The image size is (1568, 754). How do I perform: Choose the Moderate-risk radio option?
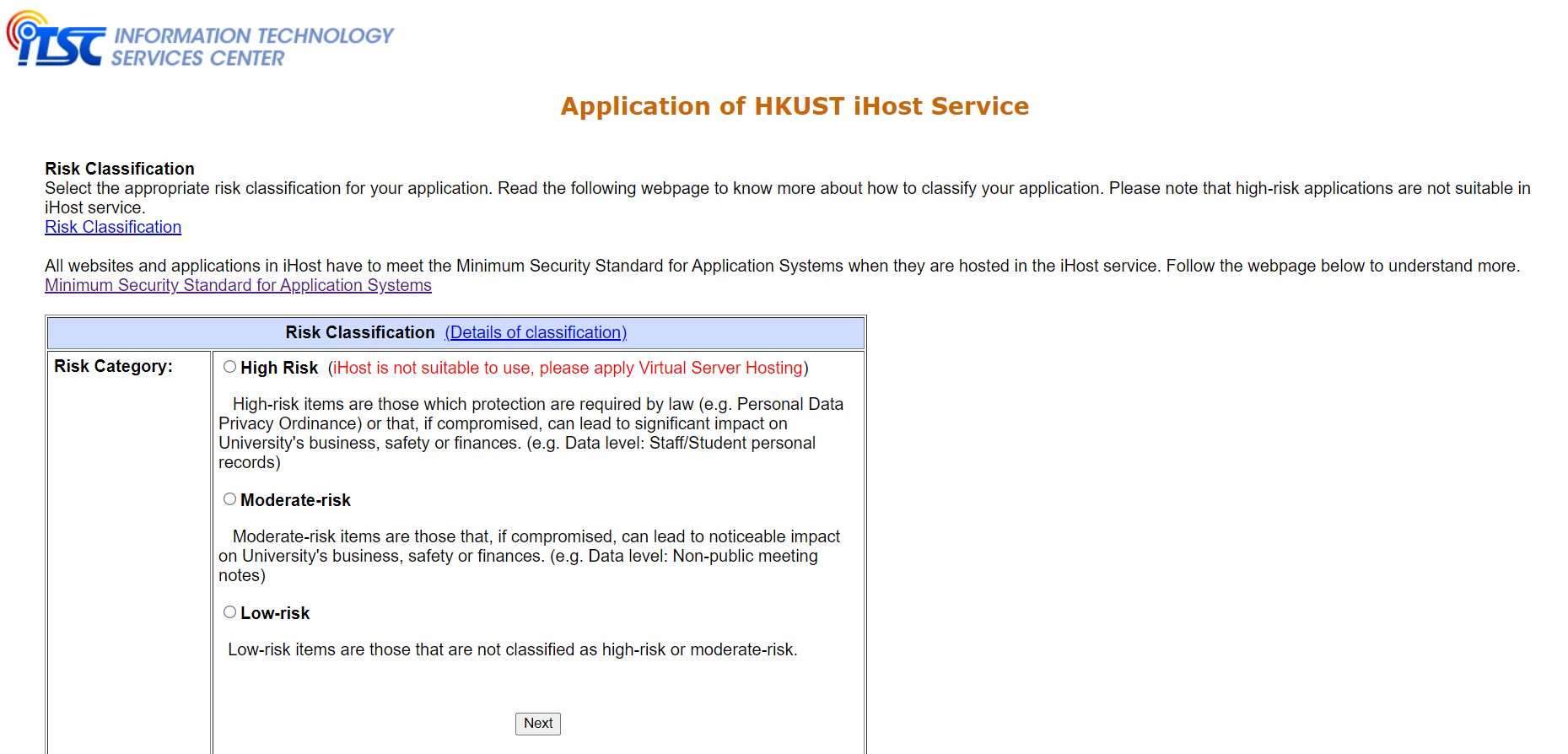point(229,499)
